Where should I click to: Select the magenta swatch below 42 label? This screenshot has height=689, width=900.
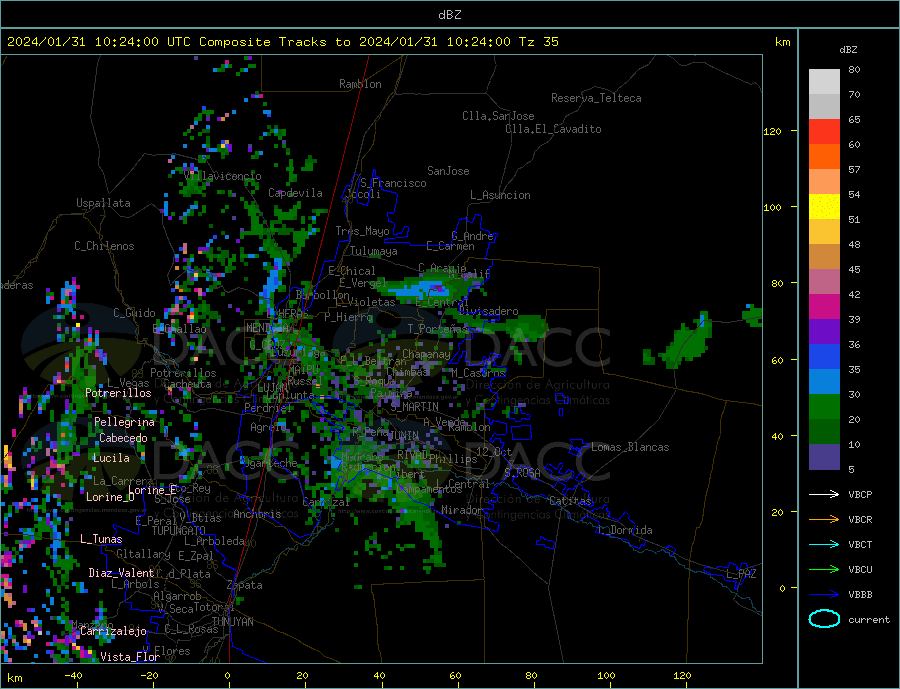tap(824, 307)
